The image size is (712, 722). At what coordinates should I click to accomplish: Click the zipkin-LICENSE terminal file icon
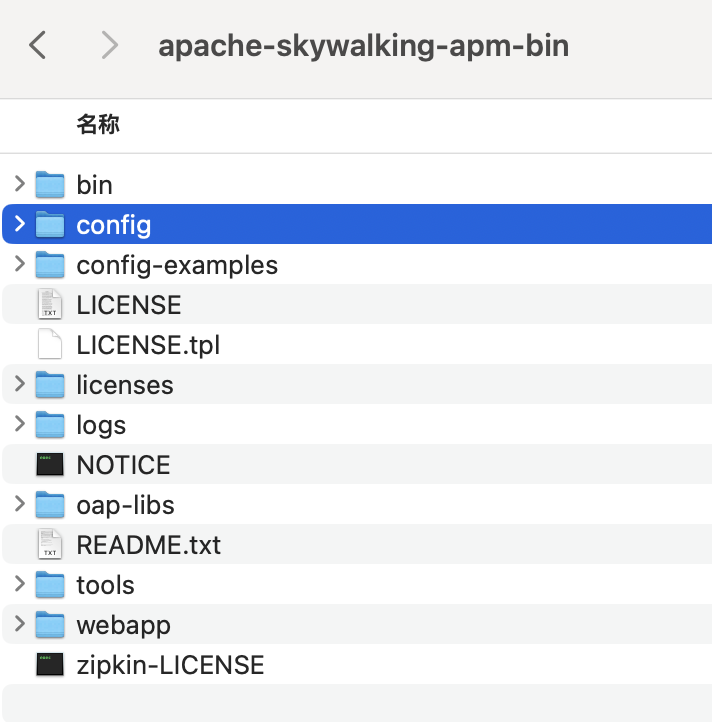tap(50, 664)
